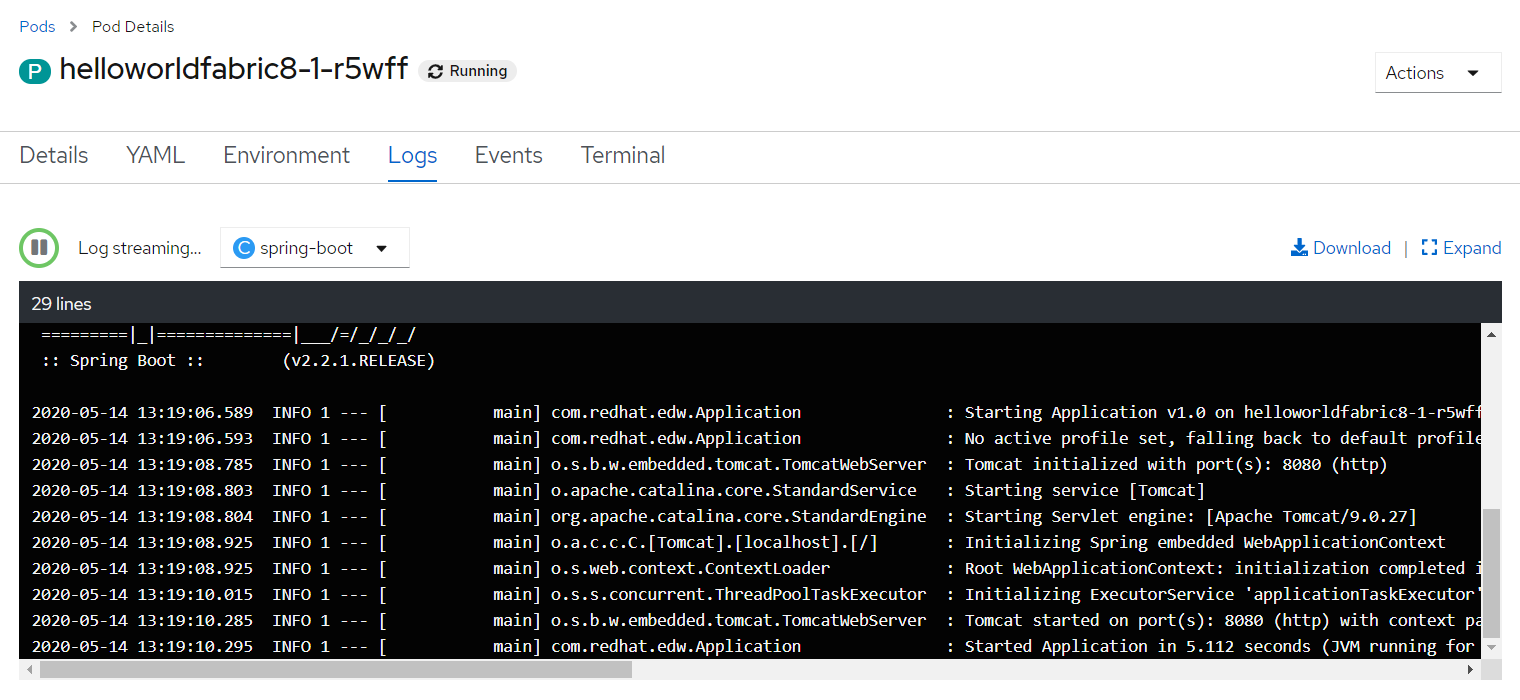Click the download arrow icon
Screen dimensions: 1520x700
(x=1299, y=247)
